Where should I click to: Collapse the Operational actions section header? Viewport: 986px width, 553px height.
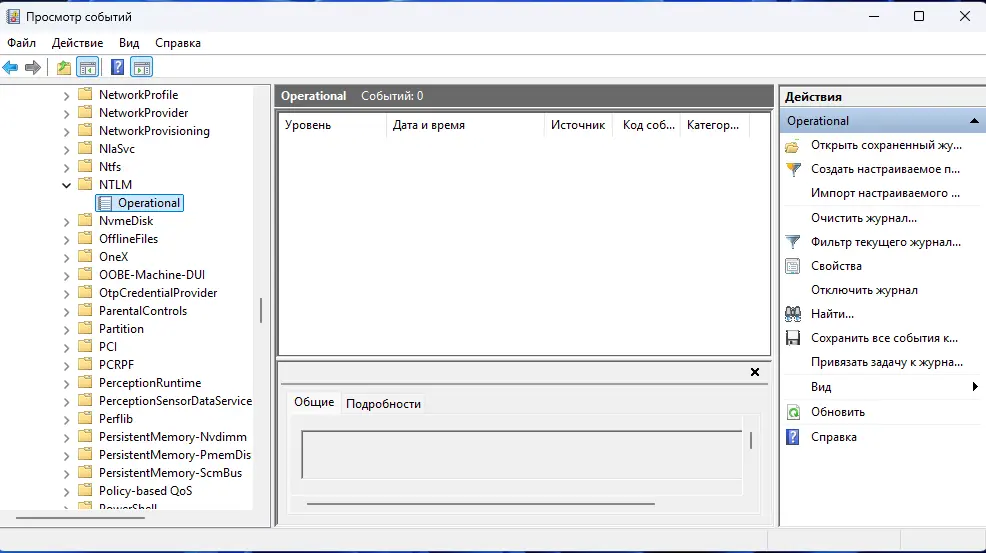tap(973, 121)
